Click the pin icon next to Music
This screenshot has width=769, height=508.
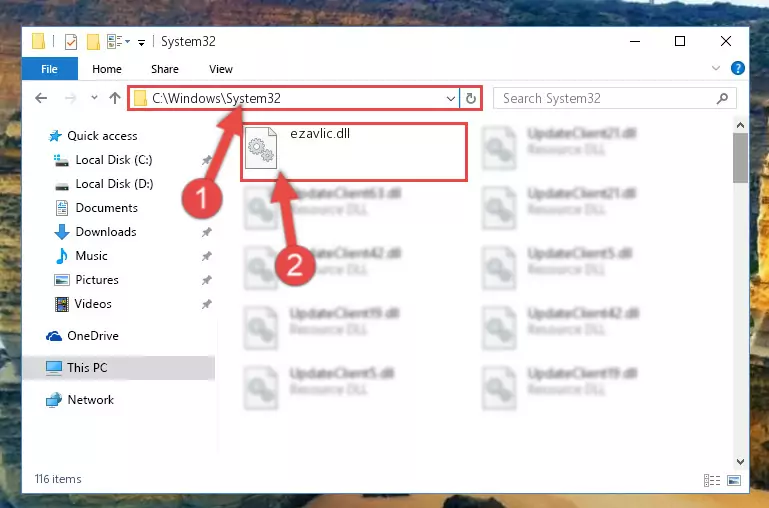(206, 256)
